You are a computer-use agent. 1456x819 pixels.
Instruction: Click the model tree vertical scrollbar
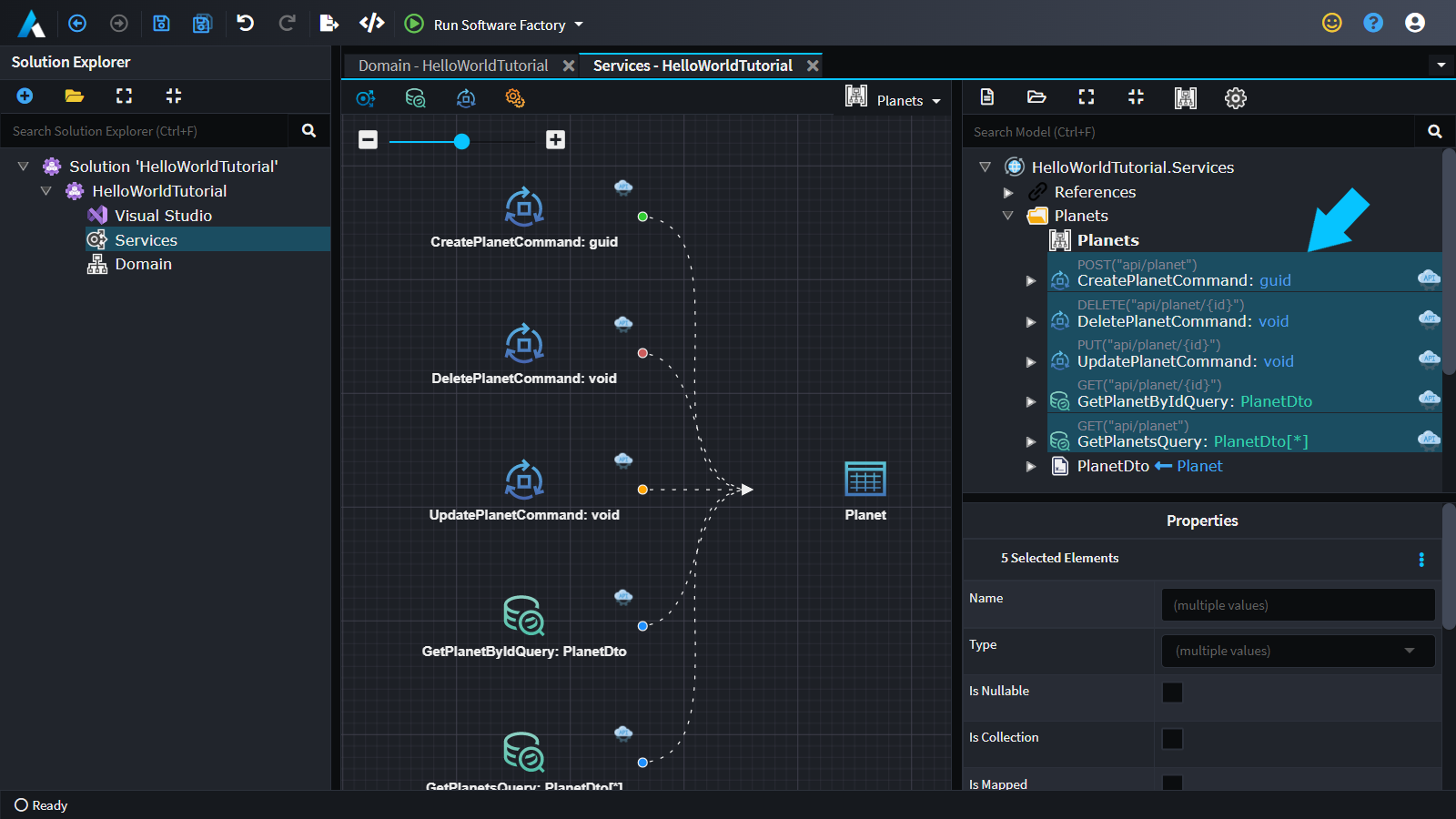pyautogui.click(x=1449, y=262)
